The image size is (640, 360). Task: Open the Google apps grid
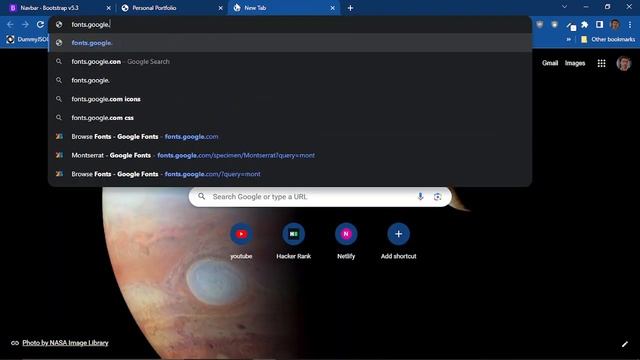[601, 63]
